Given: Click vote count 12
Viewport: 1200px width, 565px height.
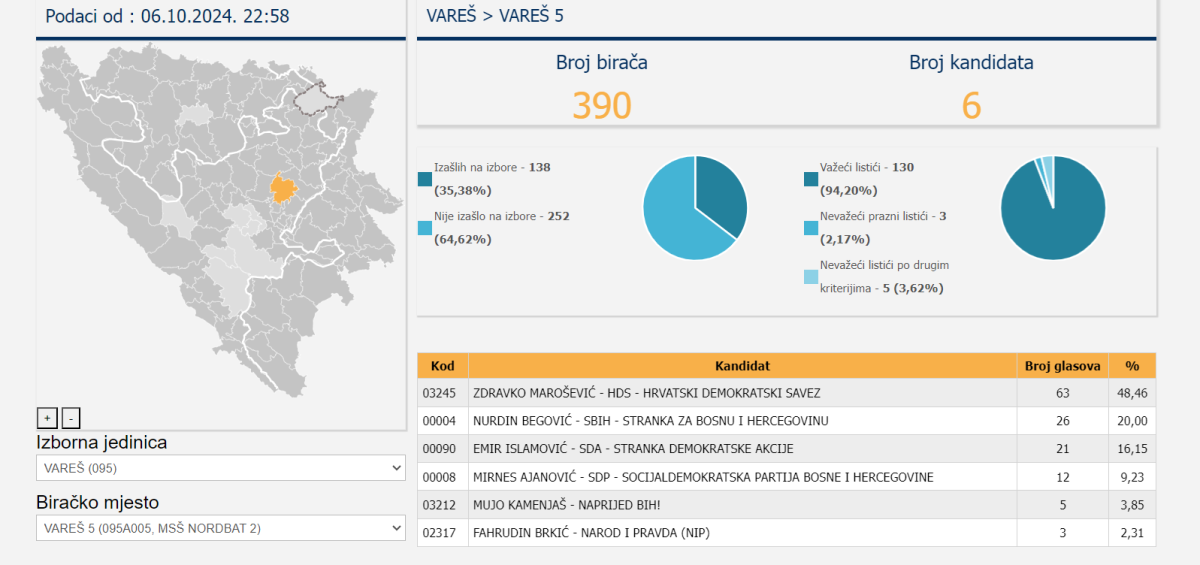Looking at the screenshot, I should [x=1063, y=477].
